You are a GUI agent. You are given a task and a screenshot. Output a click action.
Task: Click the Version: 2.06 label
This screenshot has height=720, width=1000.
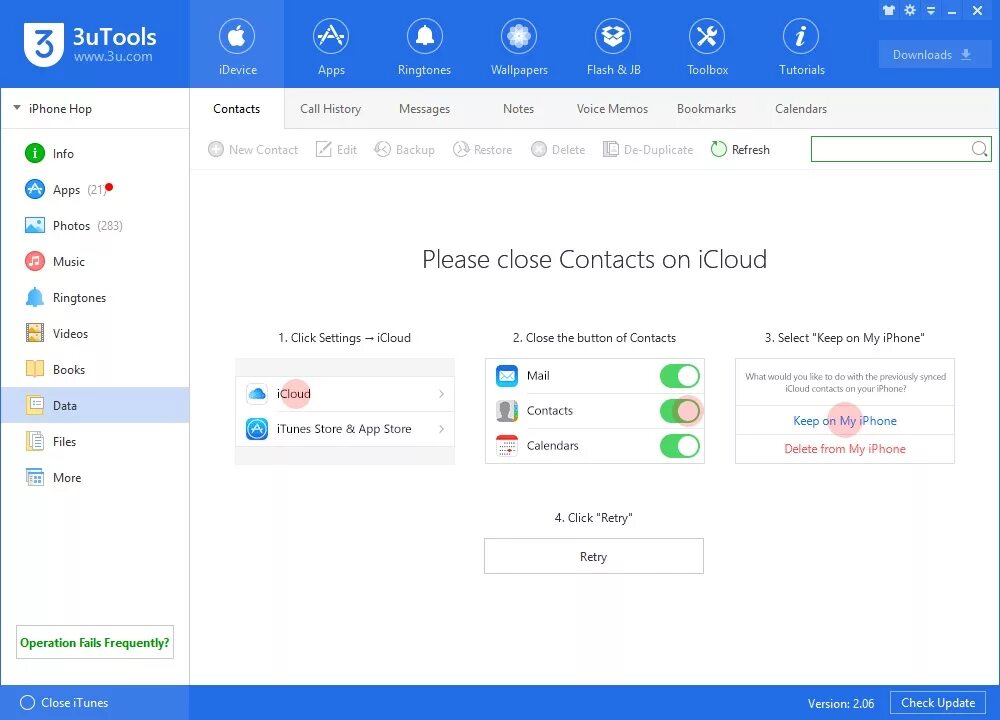pos(841,703)
